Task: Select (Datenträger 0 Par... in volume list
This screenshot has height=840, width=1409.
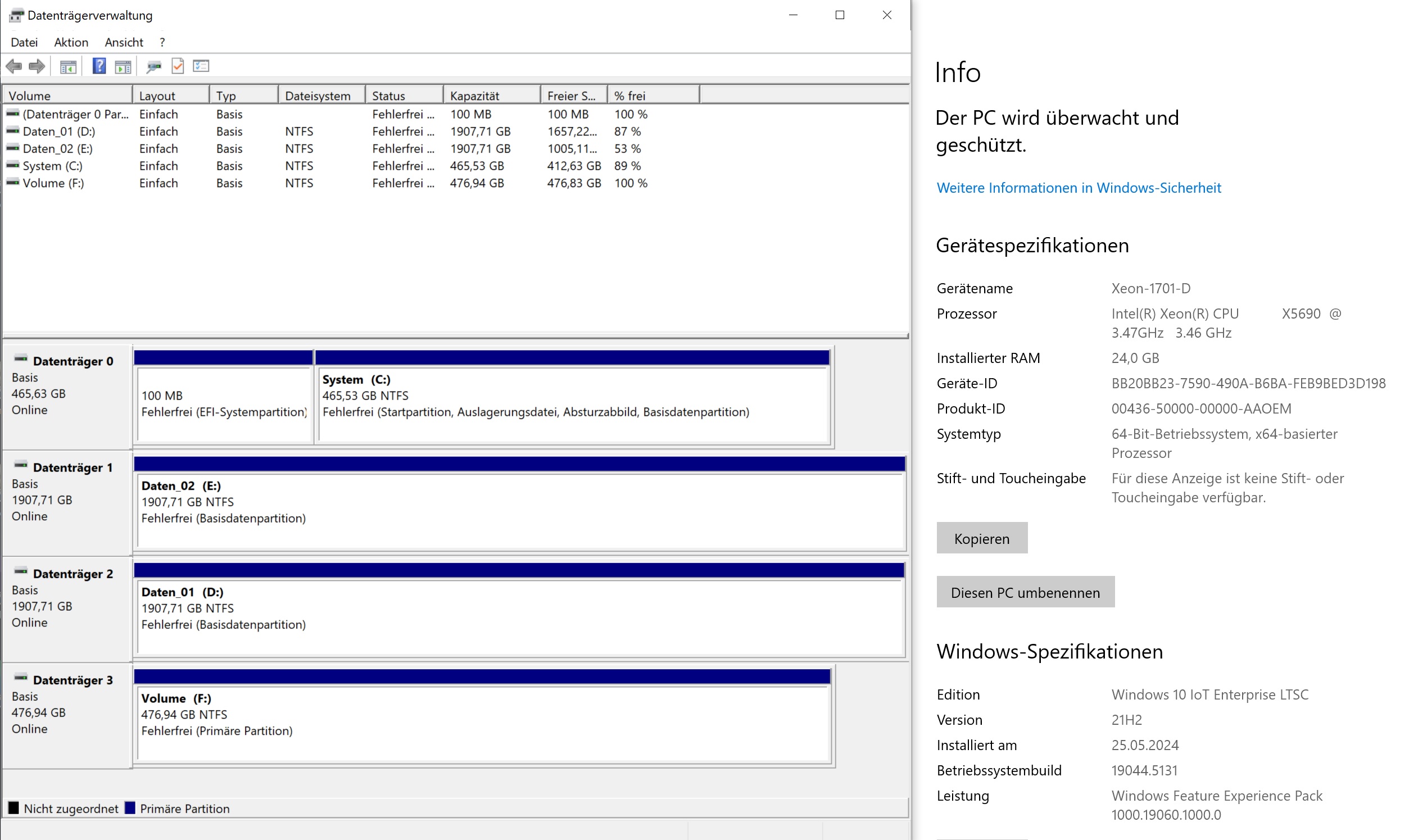Action: point(76,114)
